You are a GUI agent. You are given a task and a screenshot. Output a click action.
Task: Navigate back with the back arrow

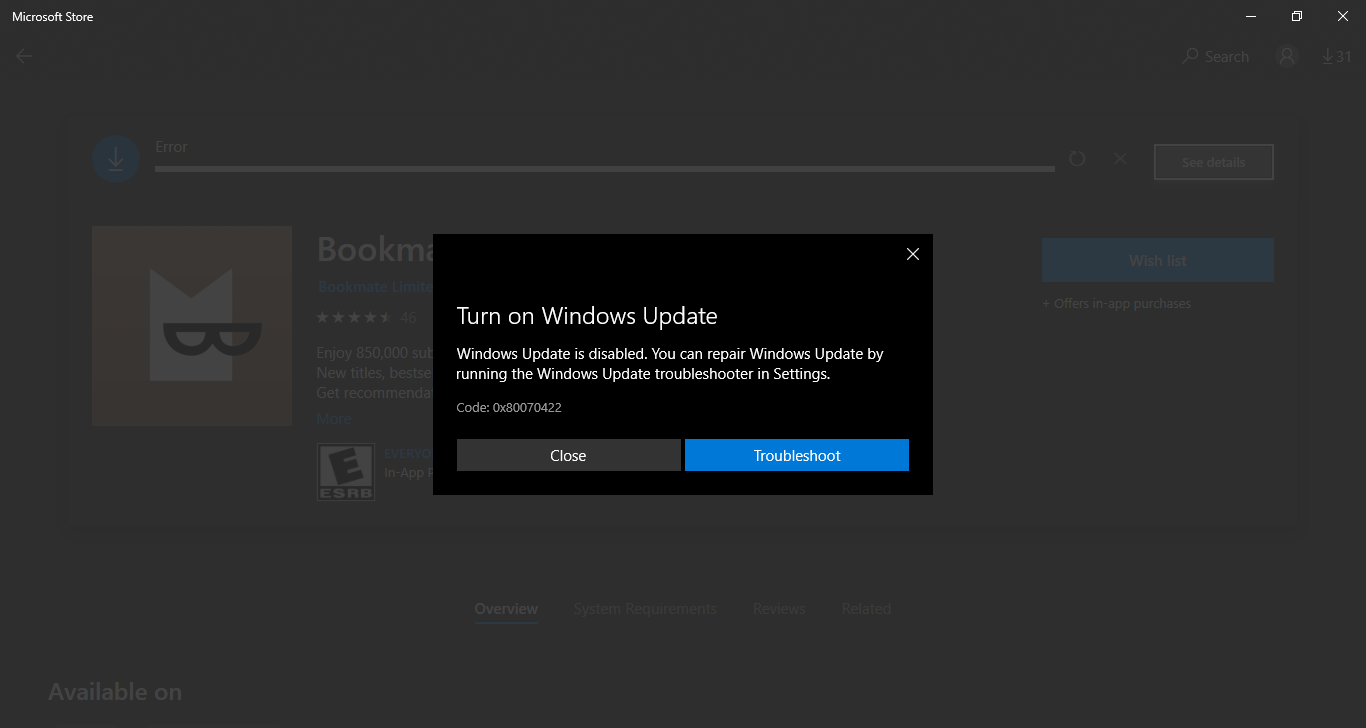click(23, 56)
